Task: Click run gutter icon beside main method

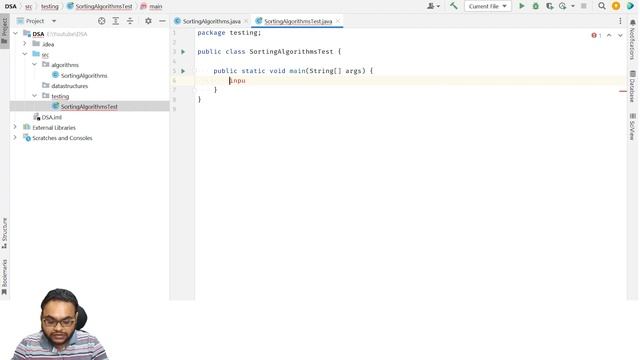Action: click(x=183, y=71)
